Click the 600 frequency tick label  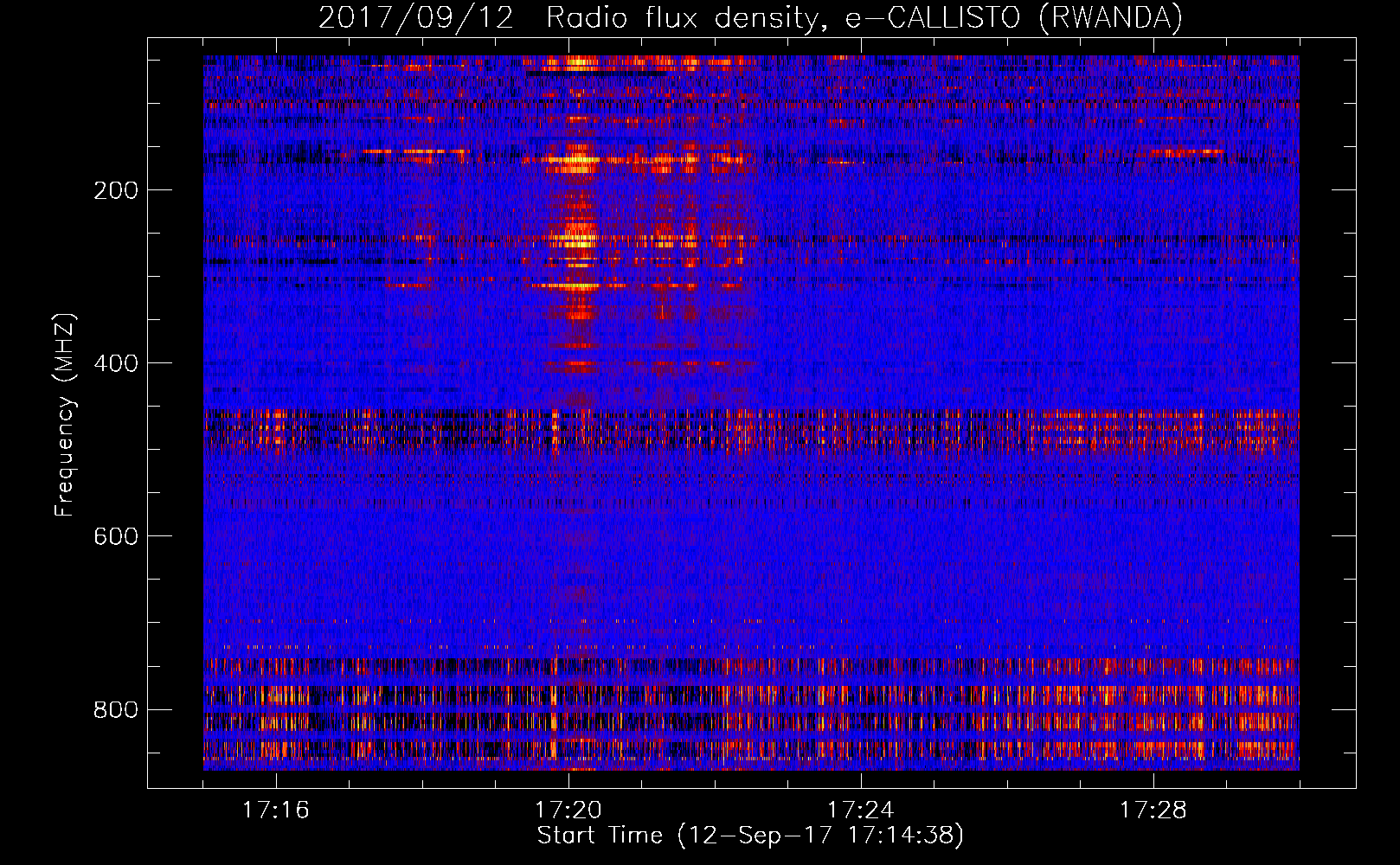click(115, 536)
